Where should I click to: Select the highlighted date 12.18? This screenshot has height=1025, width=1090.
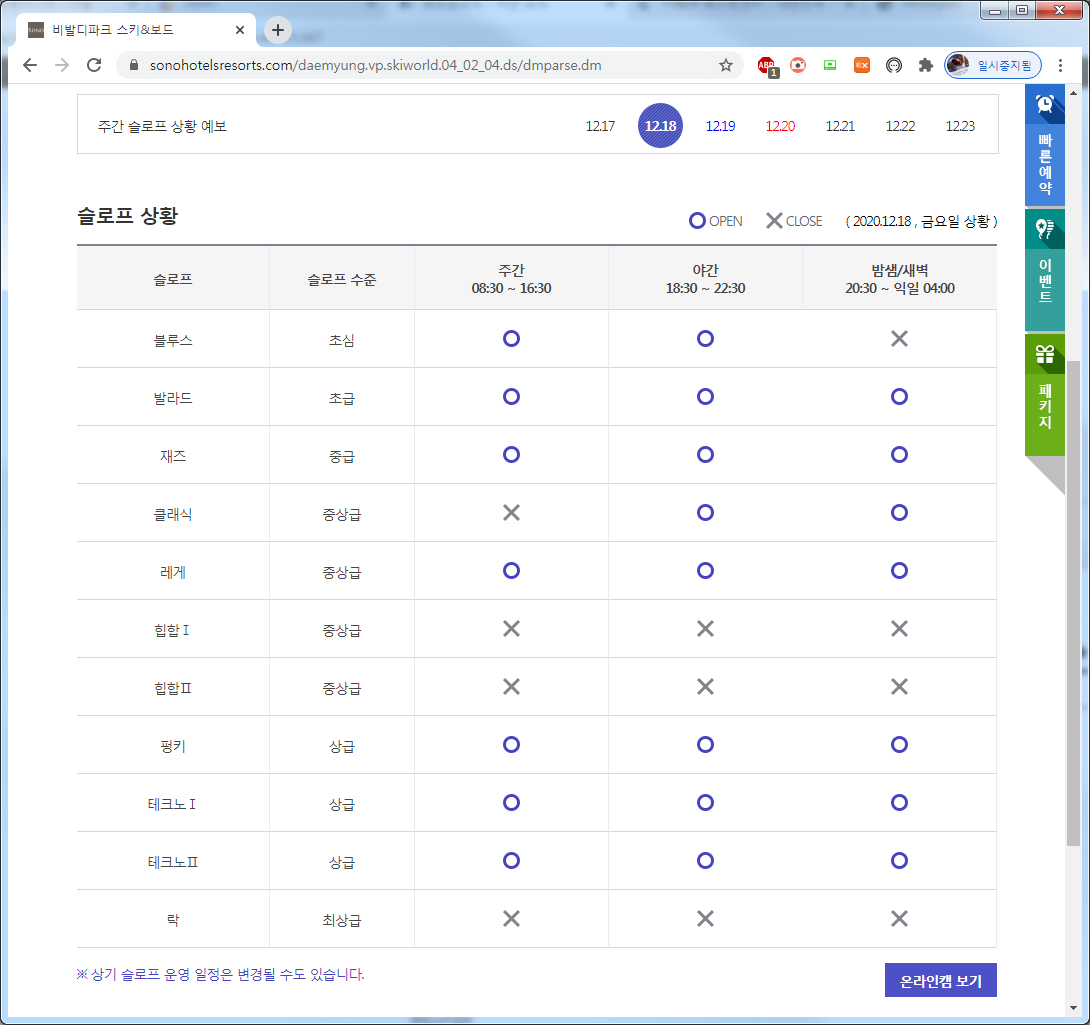pyautogui.click(x=660, y=126)
